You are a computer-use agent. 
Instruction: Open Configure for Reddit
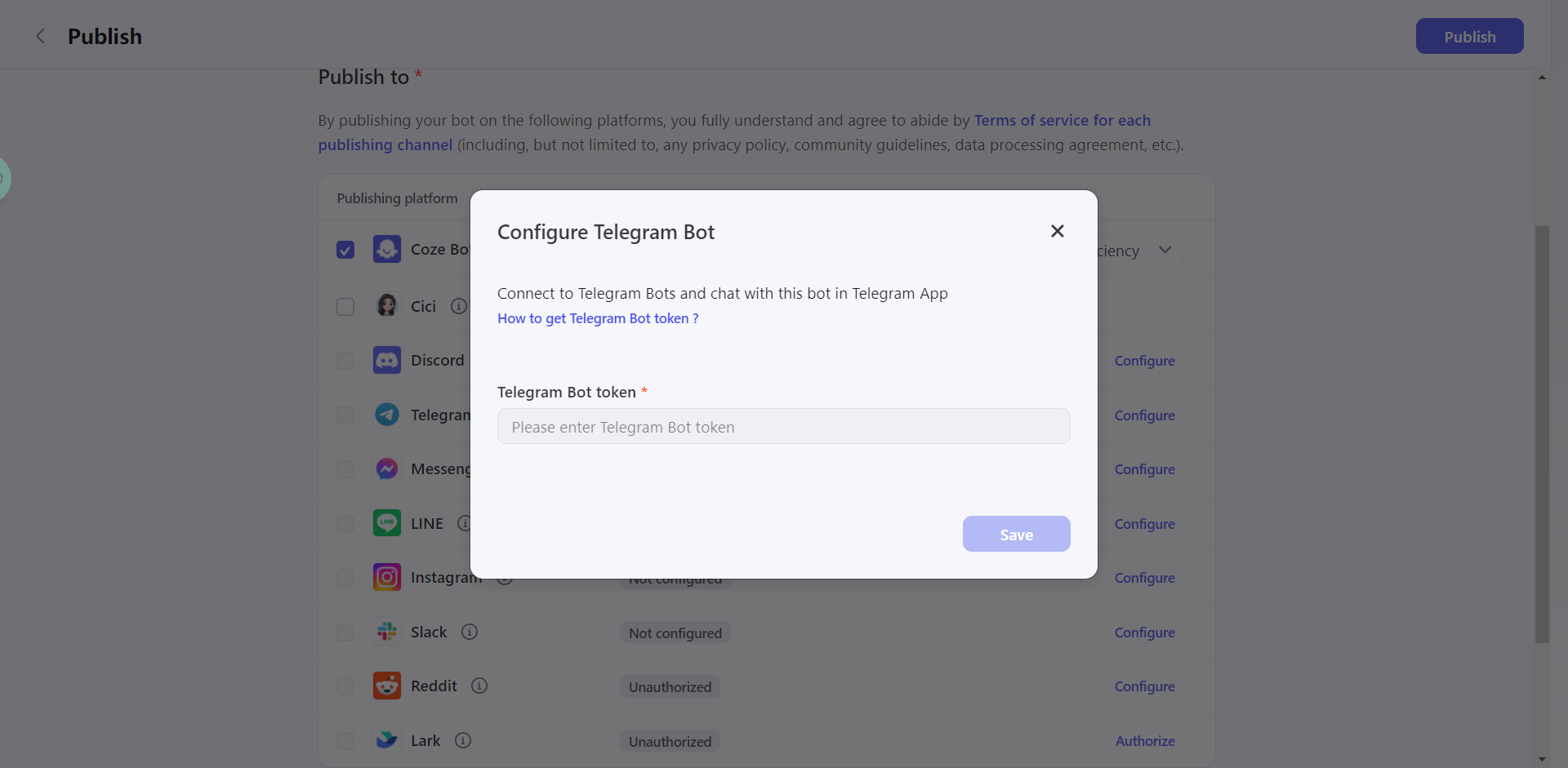tap(1144, 686)
